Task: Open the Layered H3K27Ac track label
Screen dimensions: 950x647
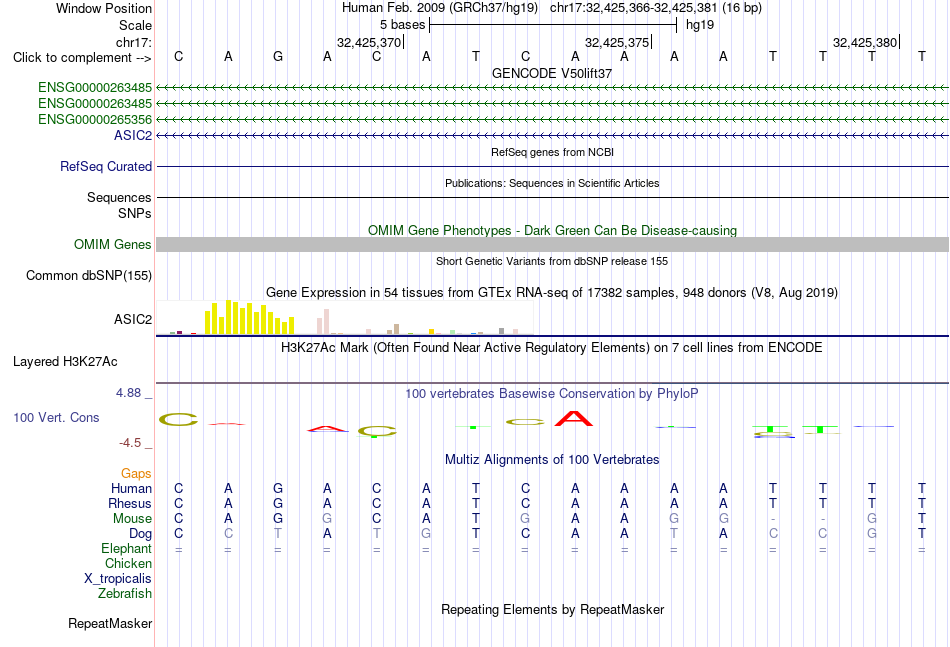Action: tap(65, 362)
